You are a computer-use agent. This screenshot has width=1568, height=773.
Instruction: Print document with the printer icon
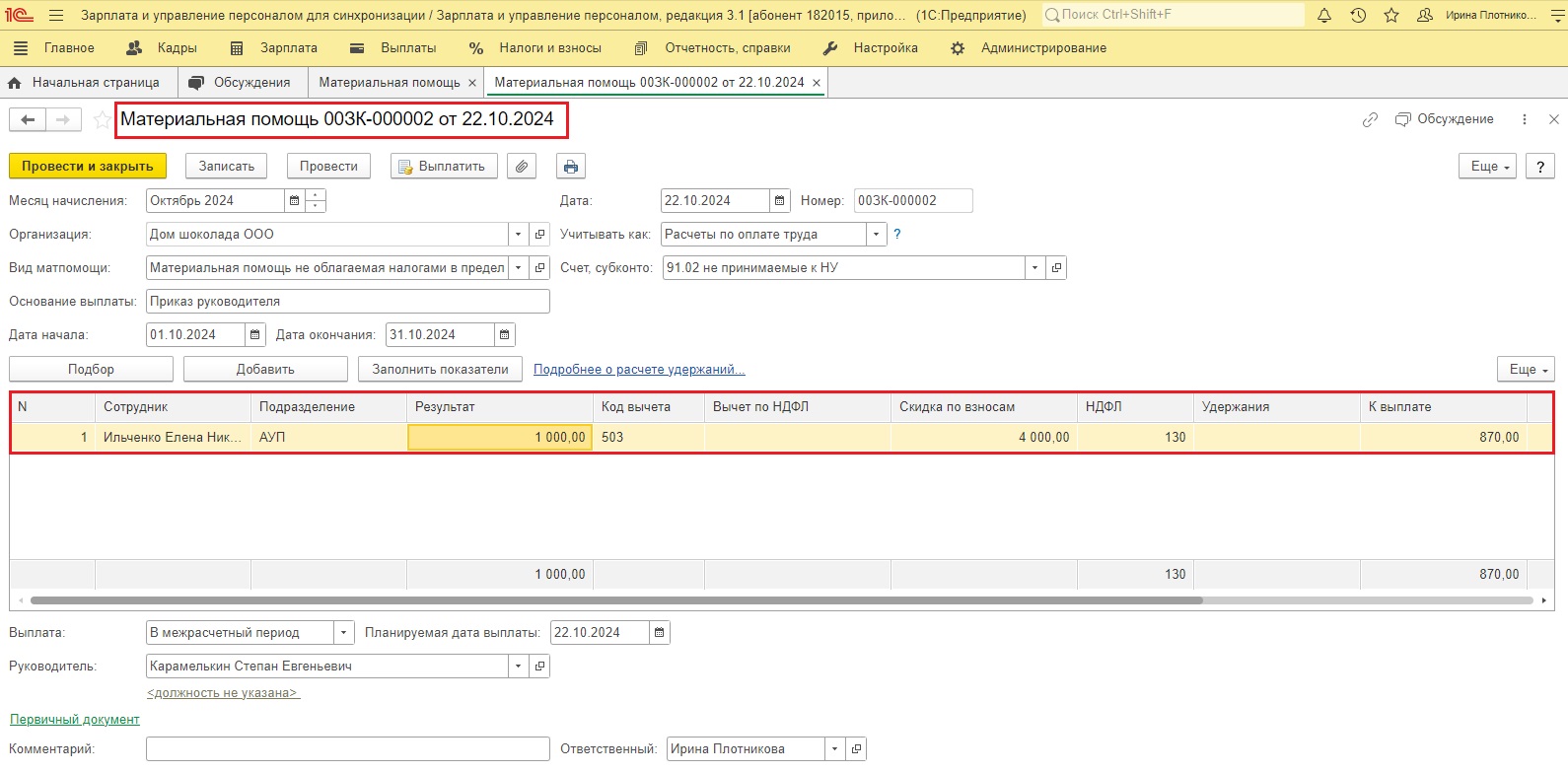tap(571, 167)
